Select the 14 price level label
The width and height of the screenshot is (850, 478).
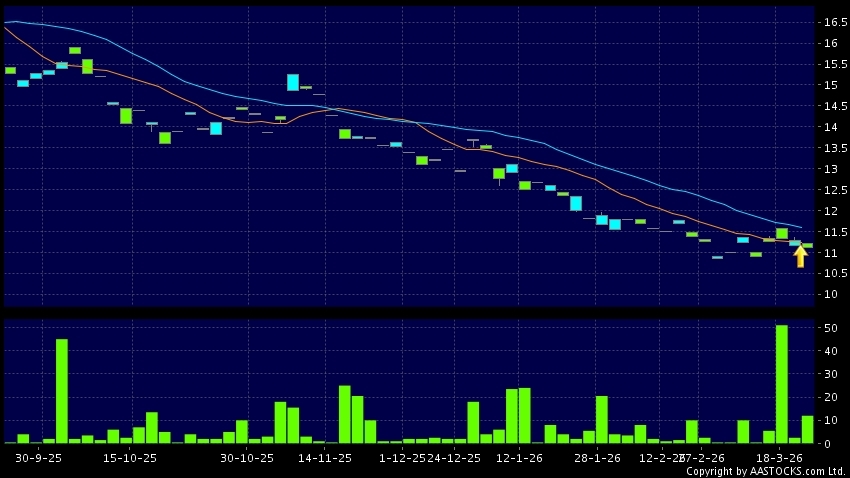pyautogui.click(x=831, y=127)
